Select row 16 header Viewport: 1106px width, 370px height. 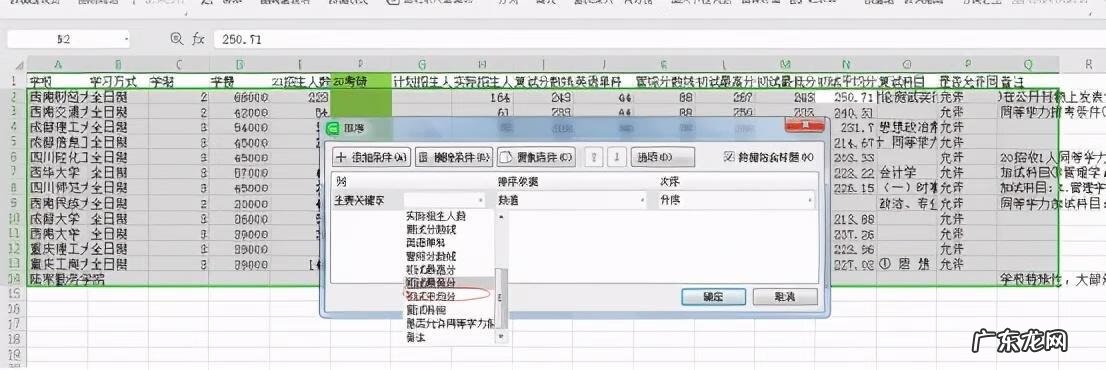[13, 309]
